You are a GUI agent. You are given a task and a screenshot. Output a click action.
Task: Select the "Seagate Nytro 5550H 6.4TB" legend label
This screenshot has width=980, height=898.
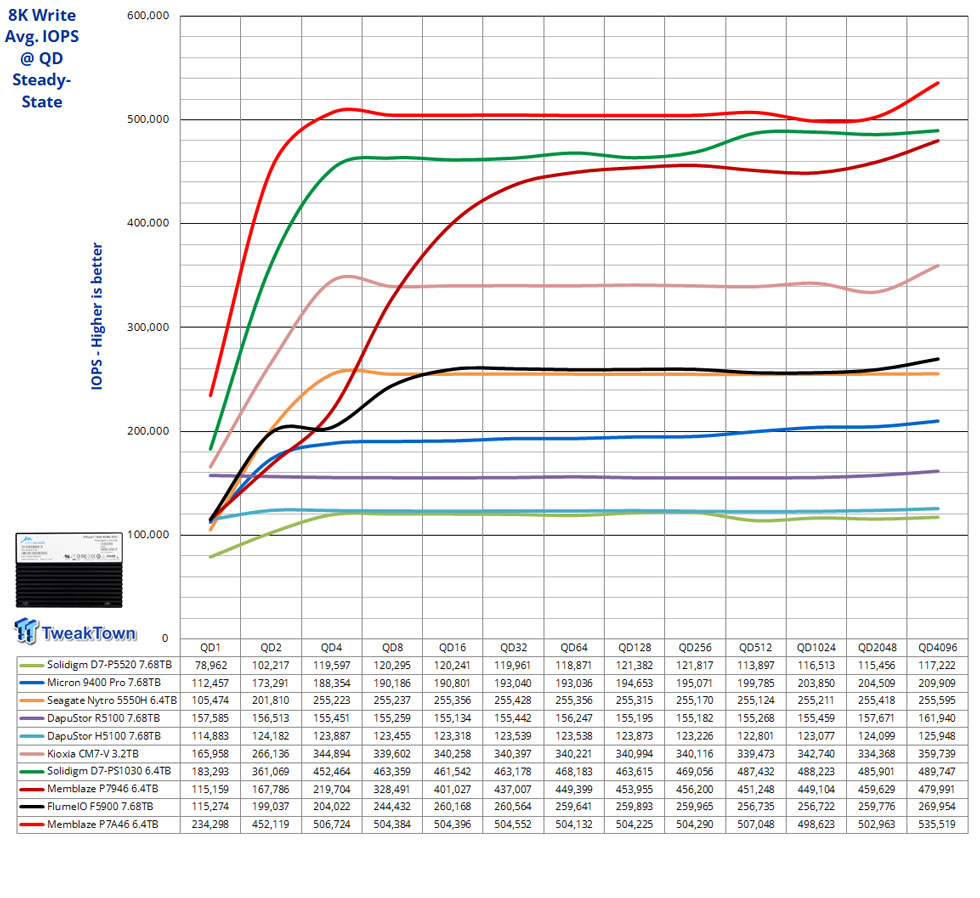[x=112, y=701]
